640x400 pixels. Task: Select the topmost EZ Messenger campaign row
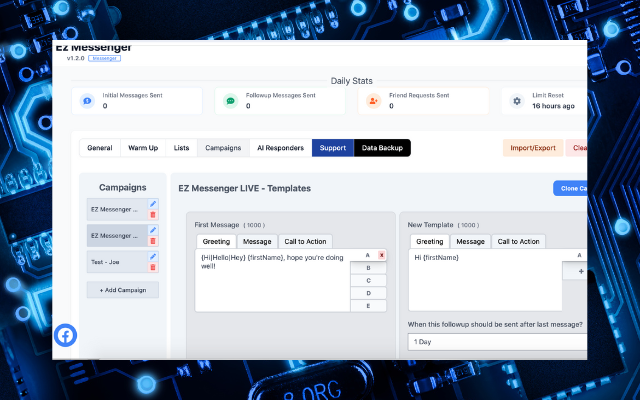pos(117,209)
